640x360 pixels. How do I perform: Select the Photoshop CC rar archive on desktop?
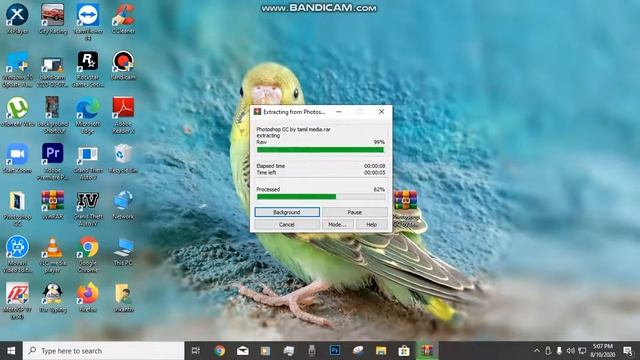pyautogui.click(x=405, y=209)
